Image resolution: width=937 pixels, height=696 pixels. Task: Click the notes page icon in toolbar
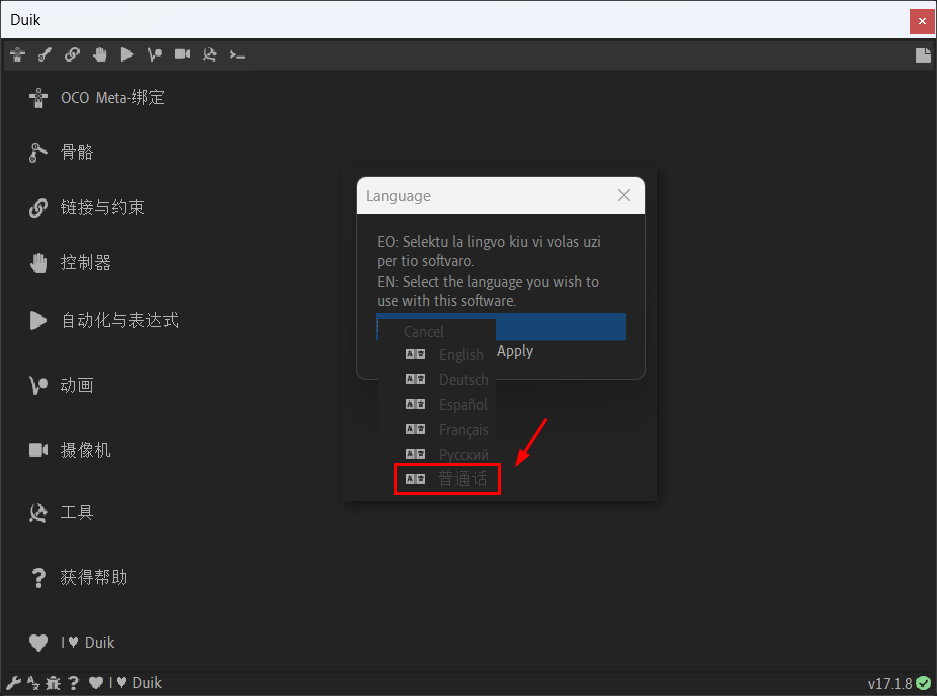923,55
